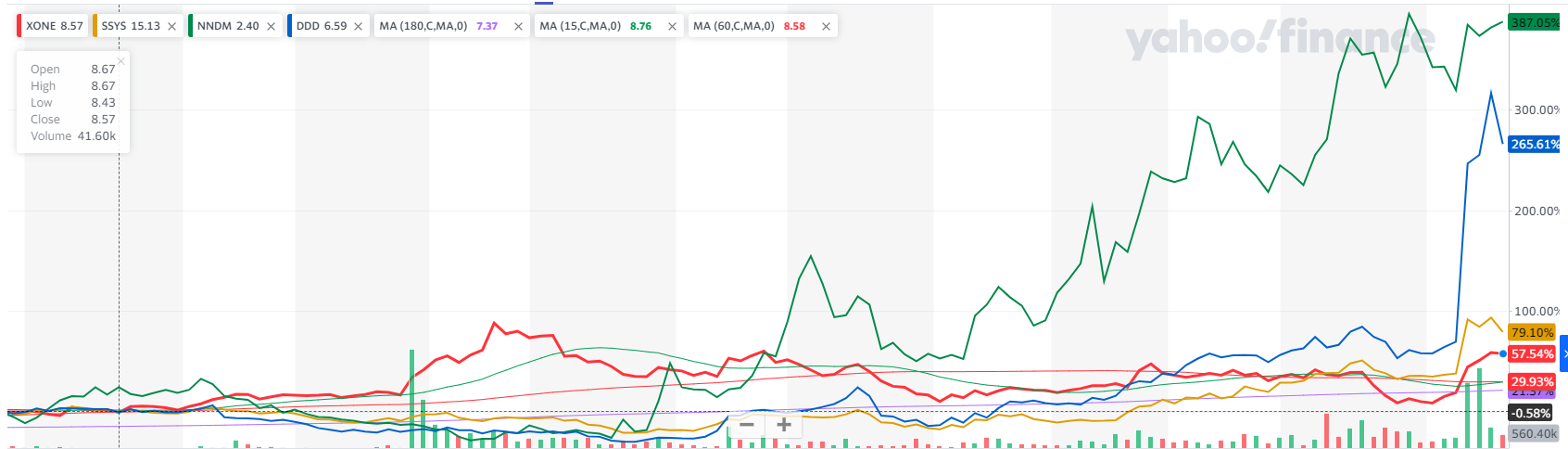Close the Open/High/Low/Close tooltip box
Image resolution: width=1568 pixels, height=449 pixels.
coord(120,61)
